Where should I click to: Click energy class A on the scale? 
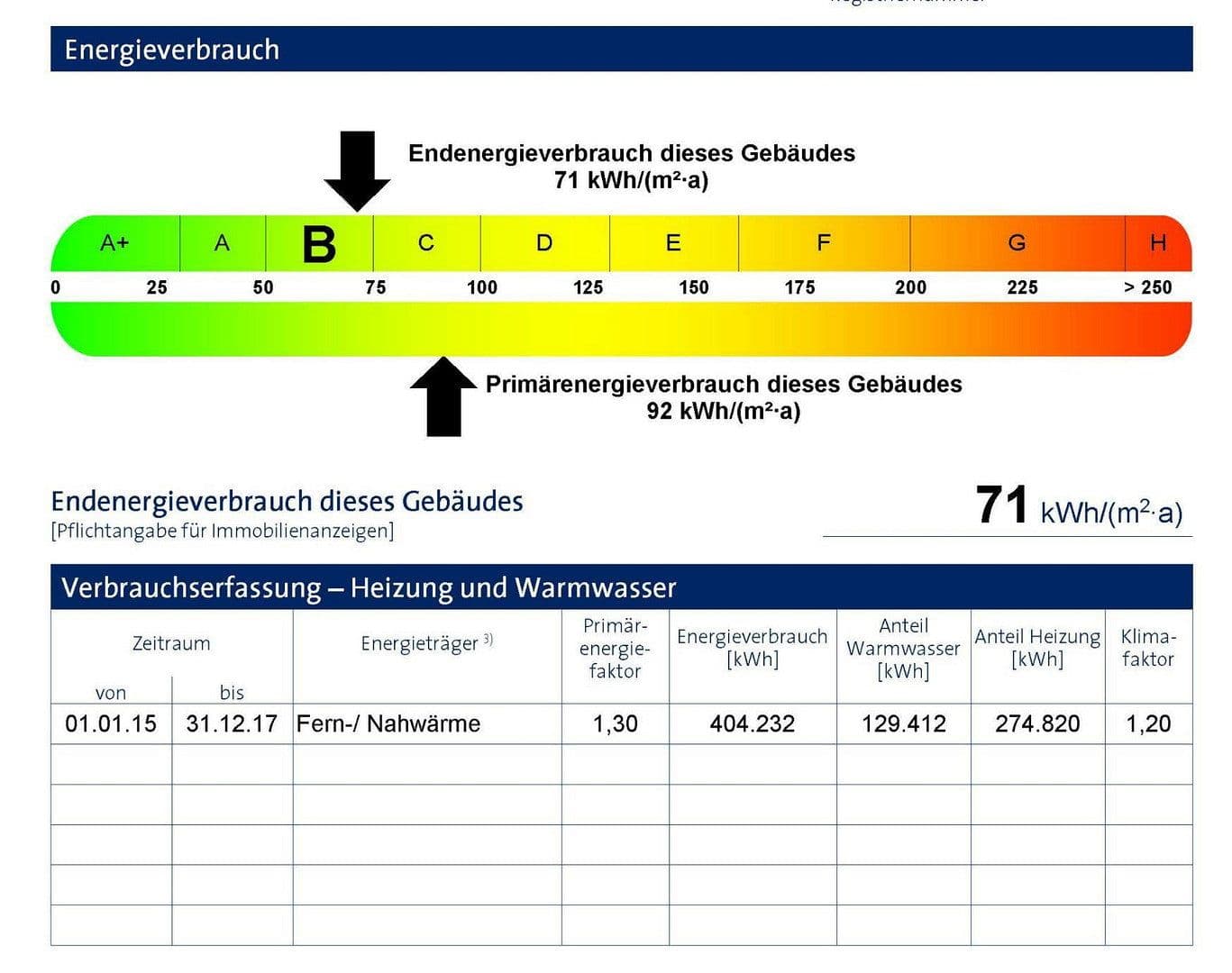coord(223,243)
